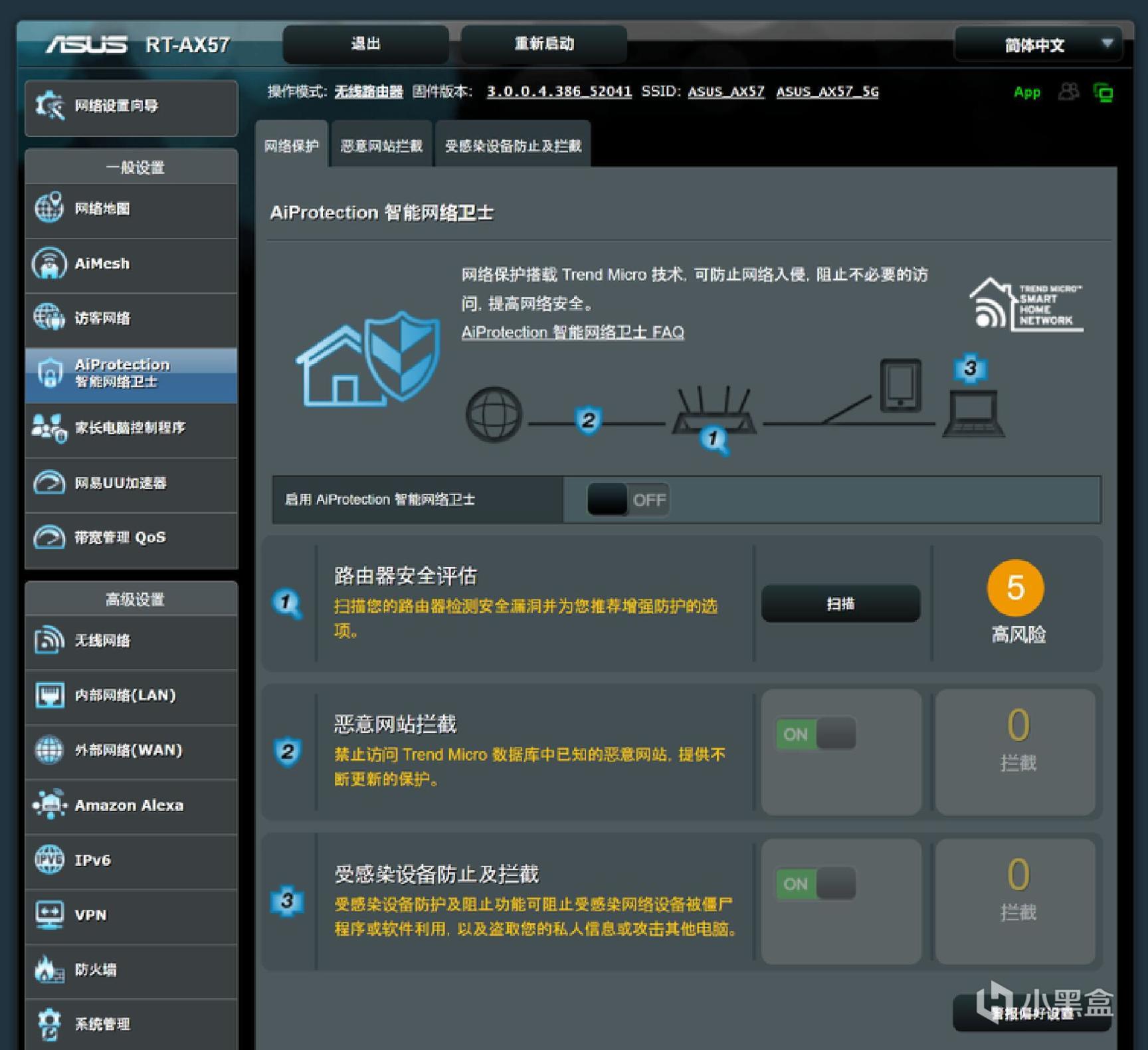Open 防火墙 in the sidebar

pos(132,970)
